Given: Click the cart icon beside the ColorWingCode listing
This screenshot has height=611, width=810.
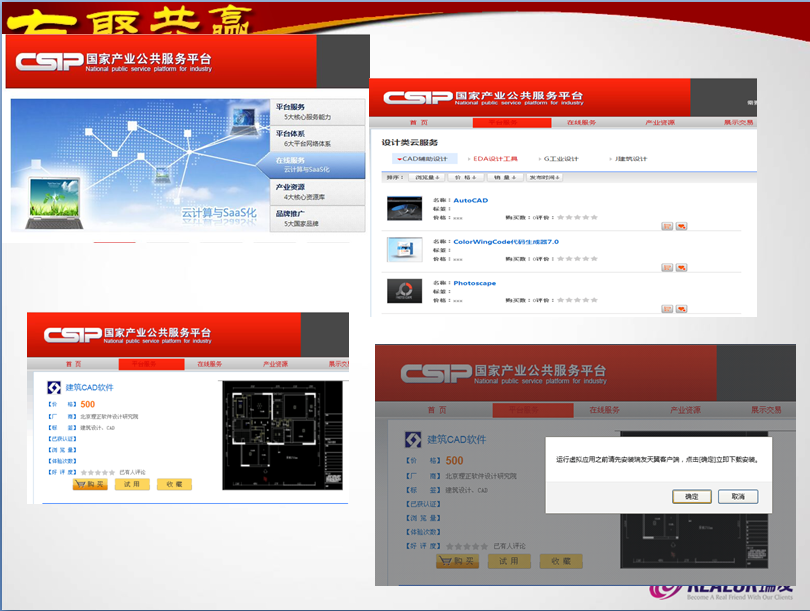Looking at the screenshot, I should [665, 266].
